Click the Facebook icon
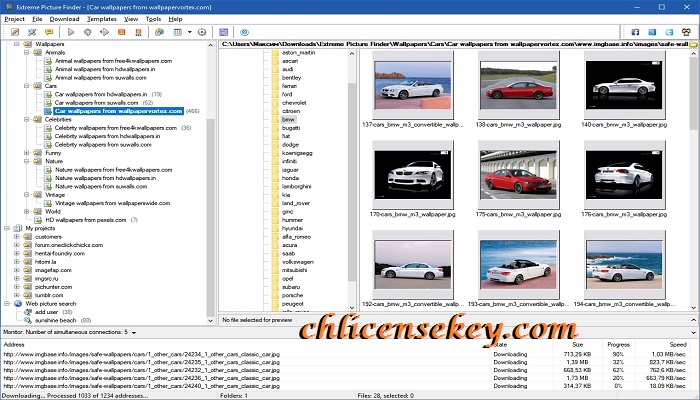The image size is (700, 400). [635, 32]
